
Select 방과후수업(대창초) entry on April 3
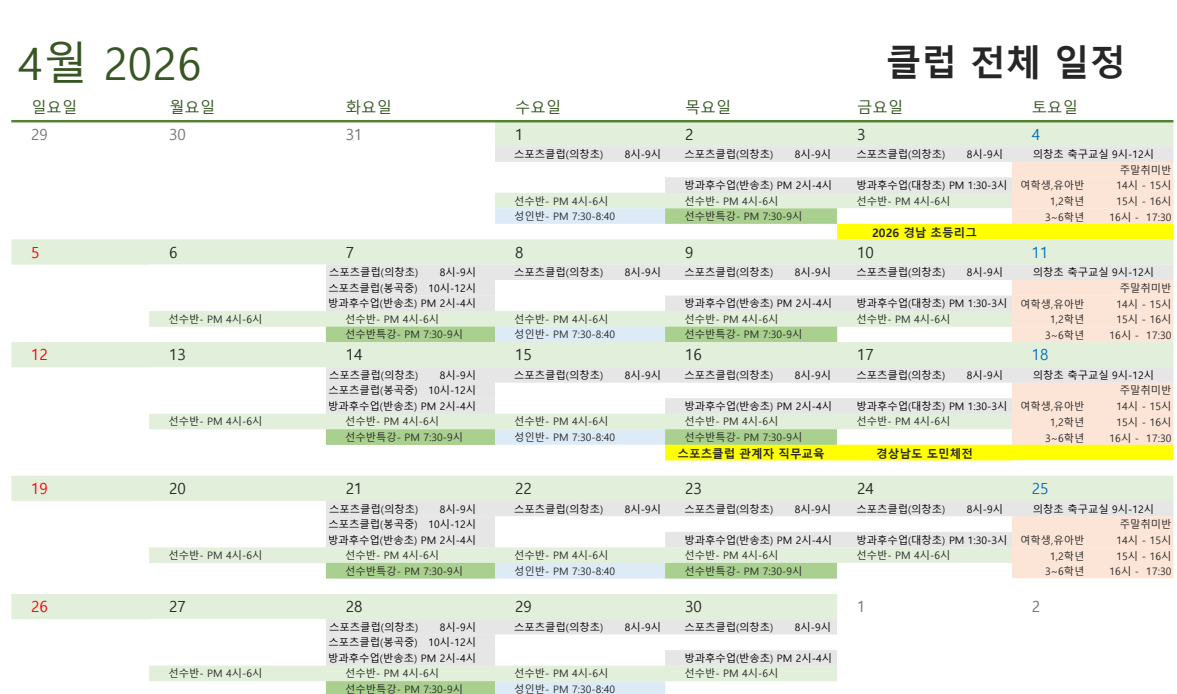coord(931,185)
